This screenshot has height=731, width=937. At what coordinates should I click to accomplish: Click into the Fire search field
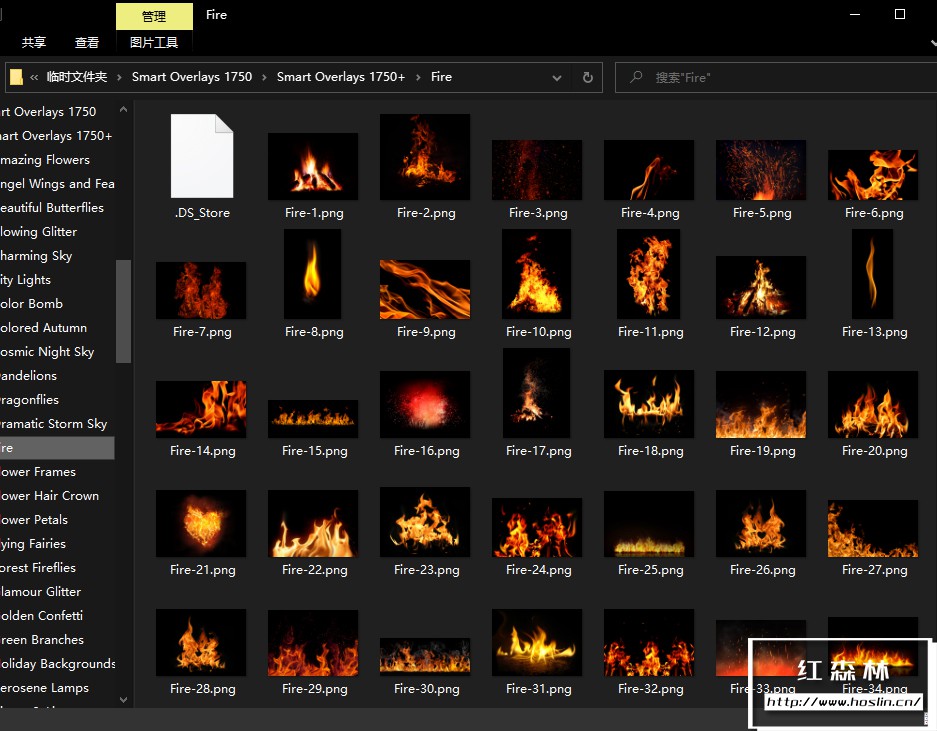pyautogui.click(x=770, y=77)
